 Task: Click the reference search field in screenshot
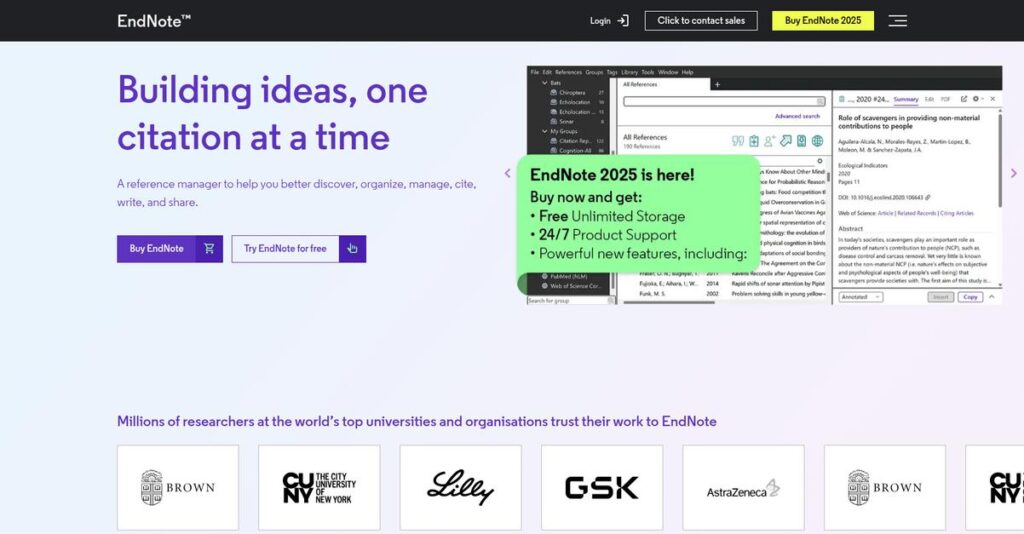[724, 101]
